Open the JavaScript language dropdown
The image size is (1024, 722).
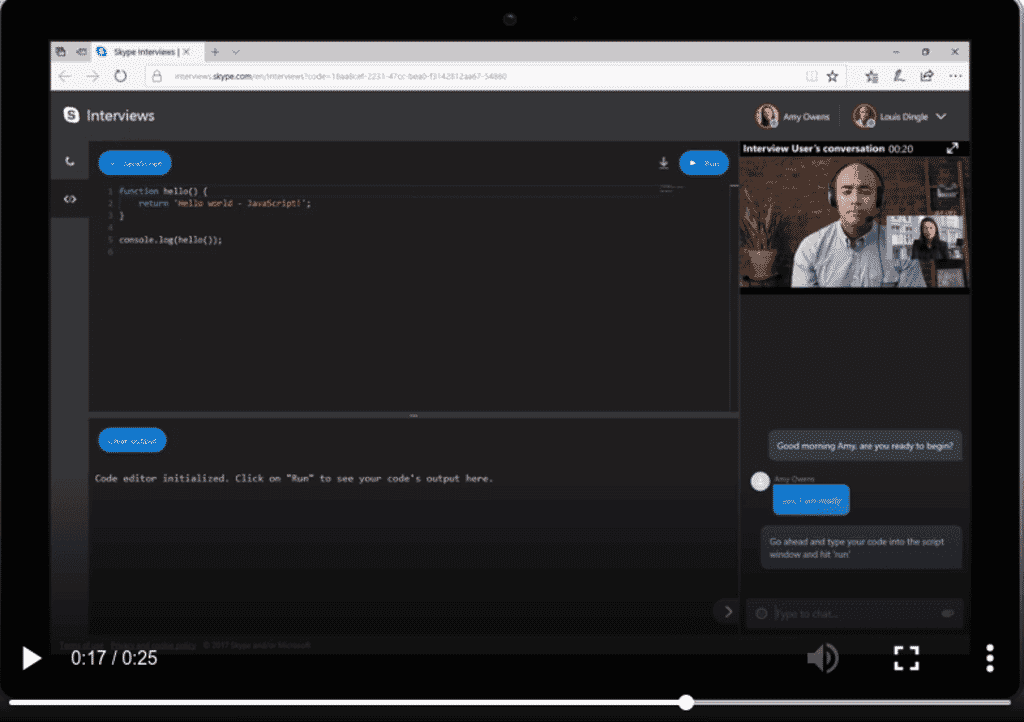pos(135,163)
